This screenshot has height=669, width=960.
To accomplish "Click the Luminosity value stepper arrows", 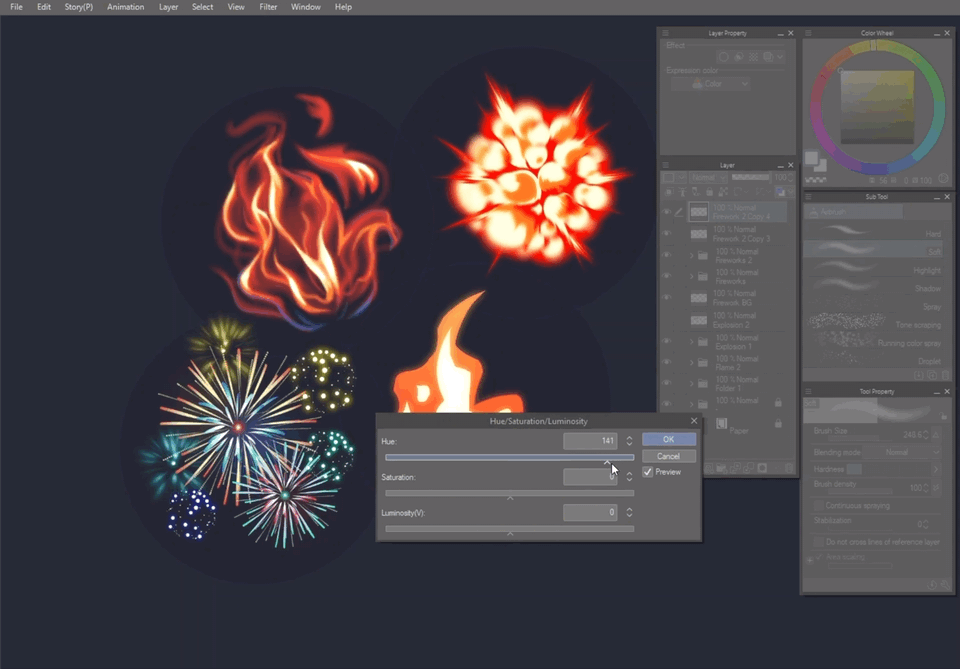I will 629,512.
